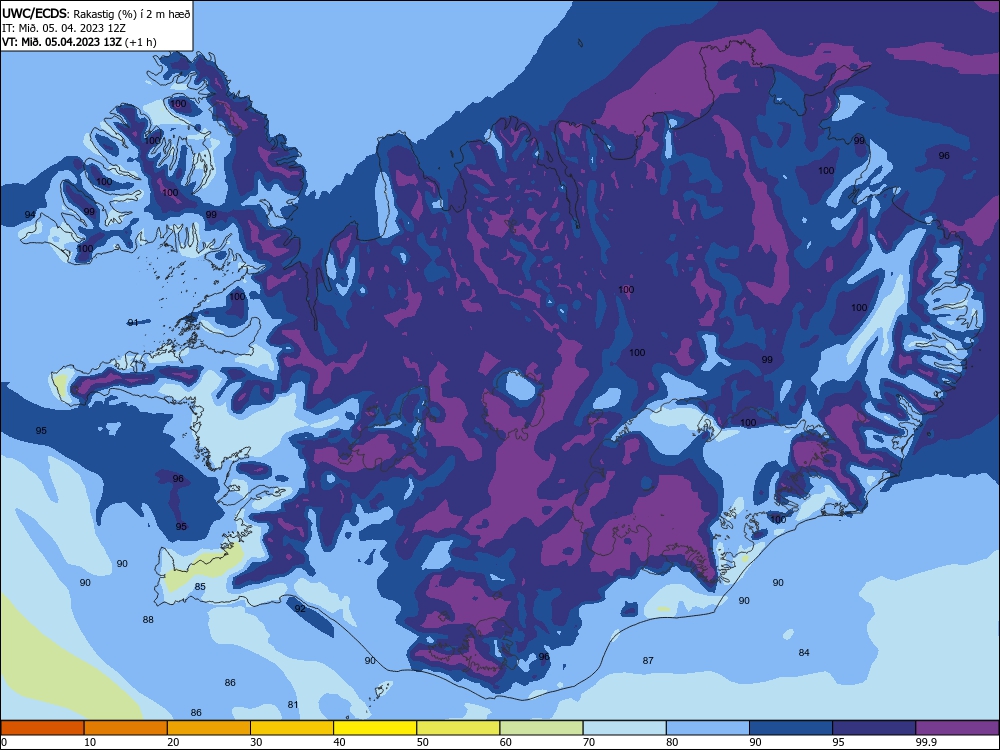
Task: Select the pale blue 70–80 legend swatch
Action: 624,728
